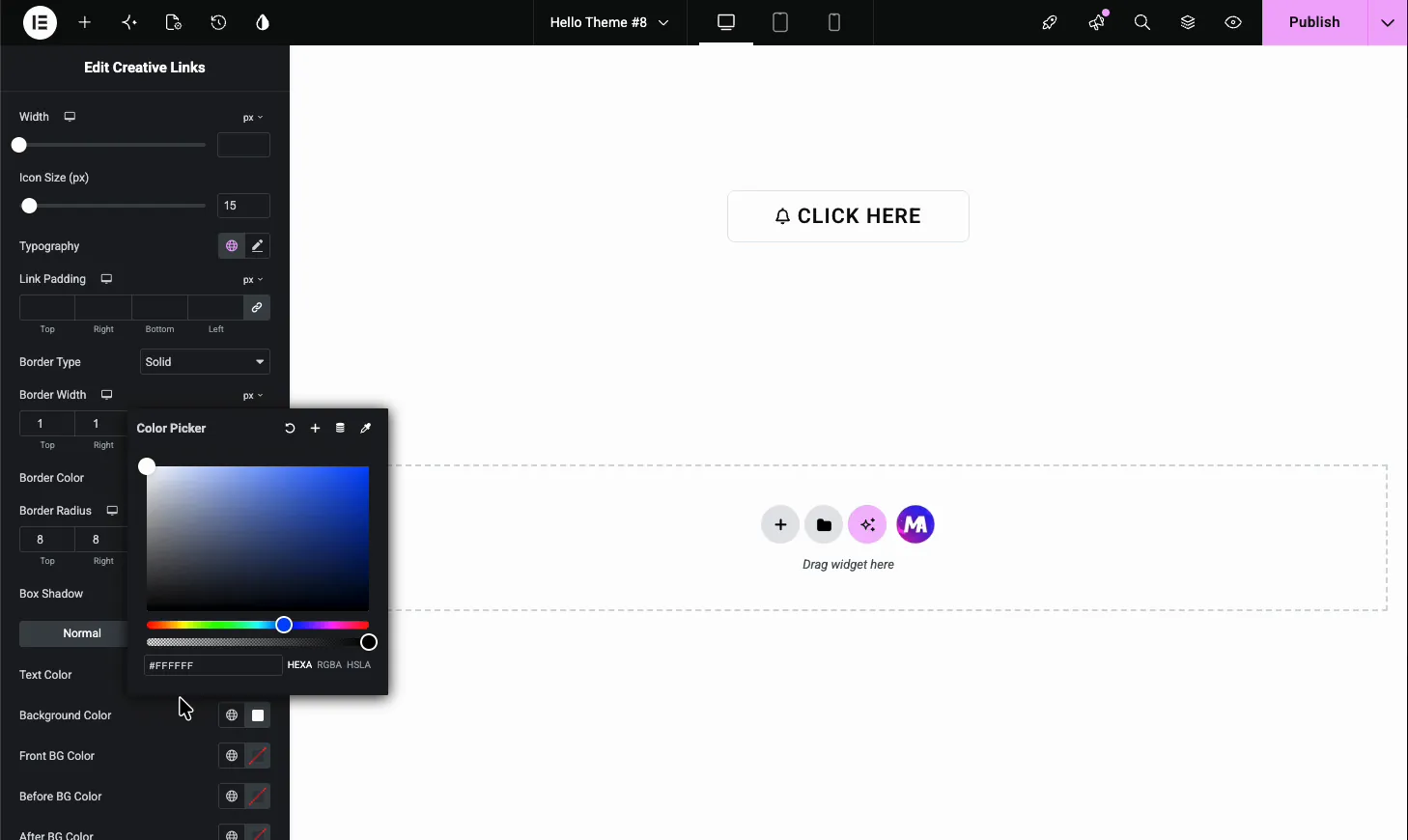Open the revision history icon
This screenshot has width=1408, height=840.
pos(218,22)
